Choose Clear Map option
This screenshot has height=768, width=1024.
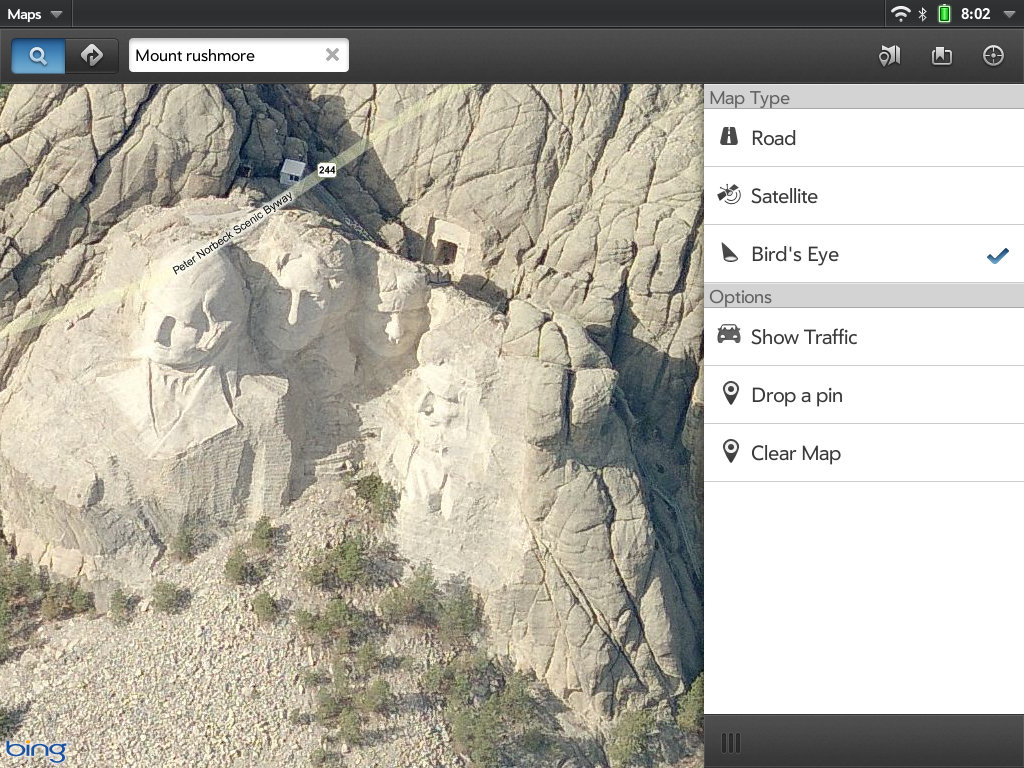[x=863, y=453]
